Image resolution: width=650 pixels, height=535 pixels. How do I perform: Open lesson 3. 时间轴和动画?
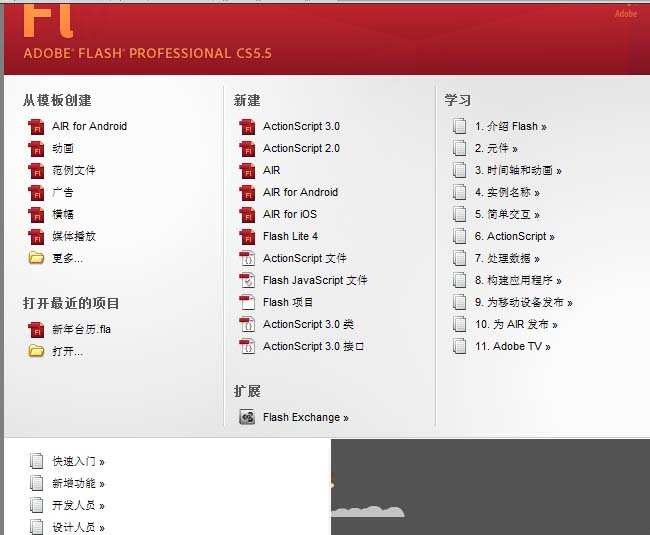[518, 170]
